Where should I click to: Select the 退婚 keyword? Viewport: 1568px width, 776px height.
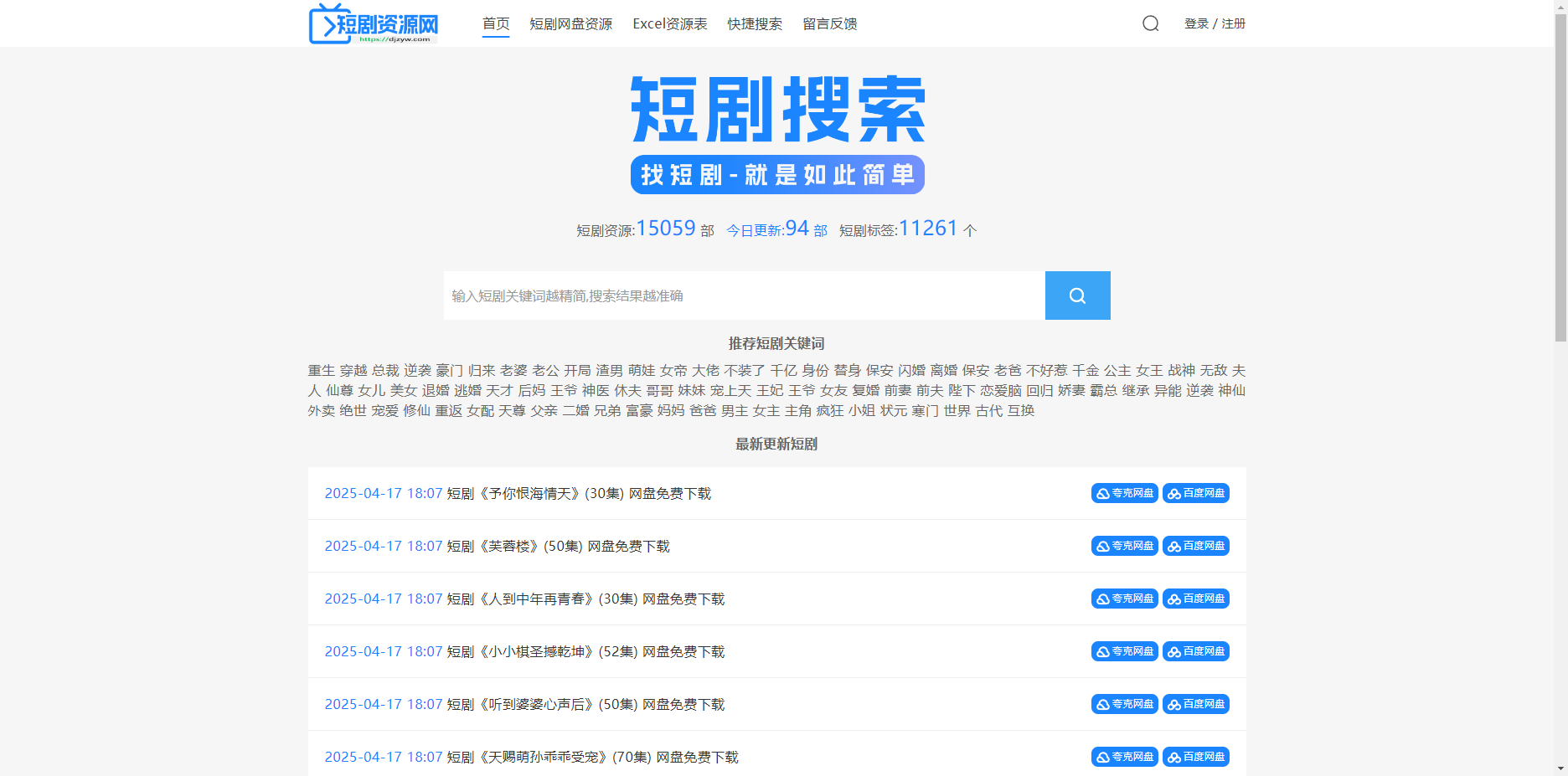[x=436, y=390]
